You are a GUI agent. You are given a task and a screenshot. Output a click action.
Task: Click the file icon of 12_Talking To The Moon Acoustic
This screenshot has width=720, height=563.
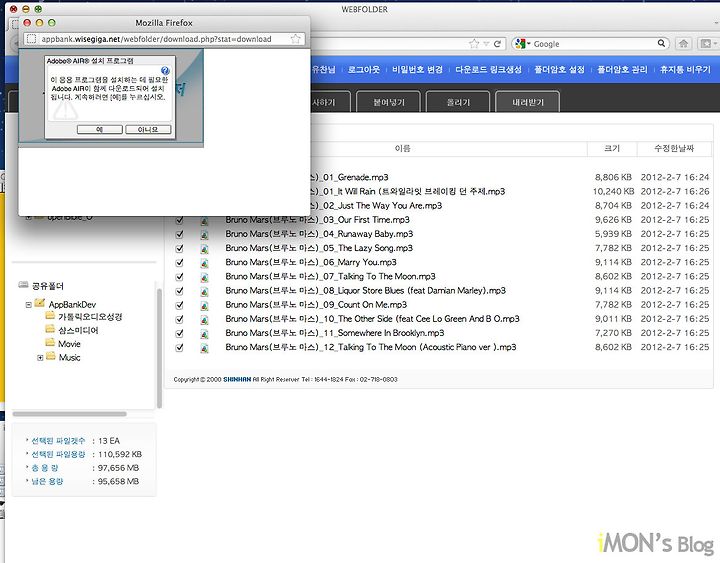click(204, 349)
